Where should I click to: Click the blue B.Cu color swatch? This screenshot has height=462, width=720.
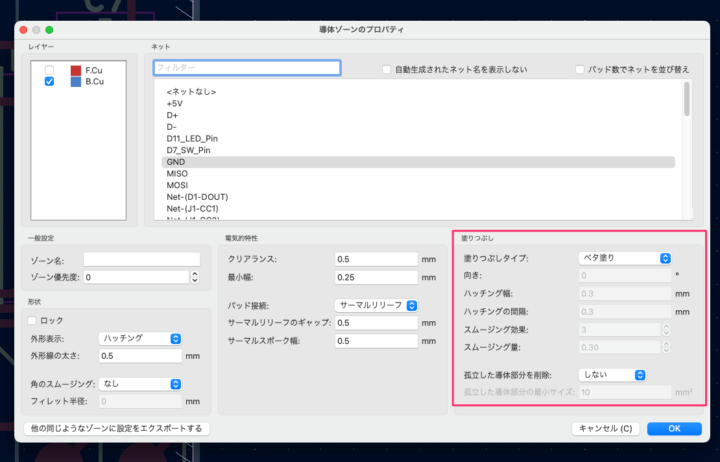pyautogui.click(x=76, y=83)
